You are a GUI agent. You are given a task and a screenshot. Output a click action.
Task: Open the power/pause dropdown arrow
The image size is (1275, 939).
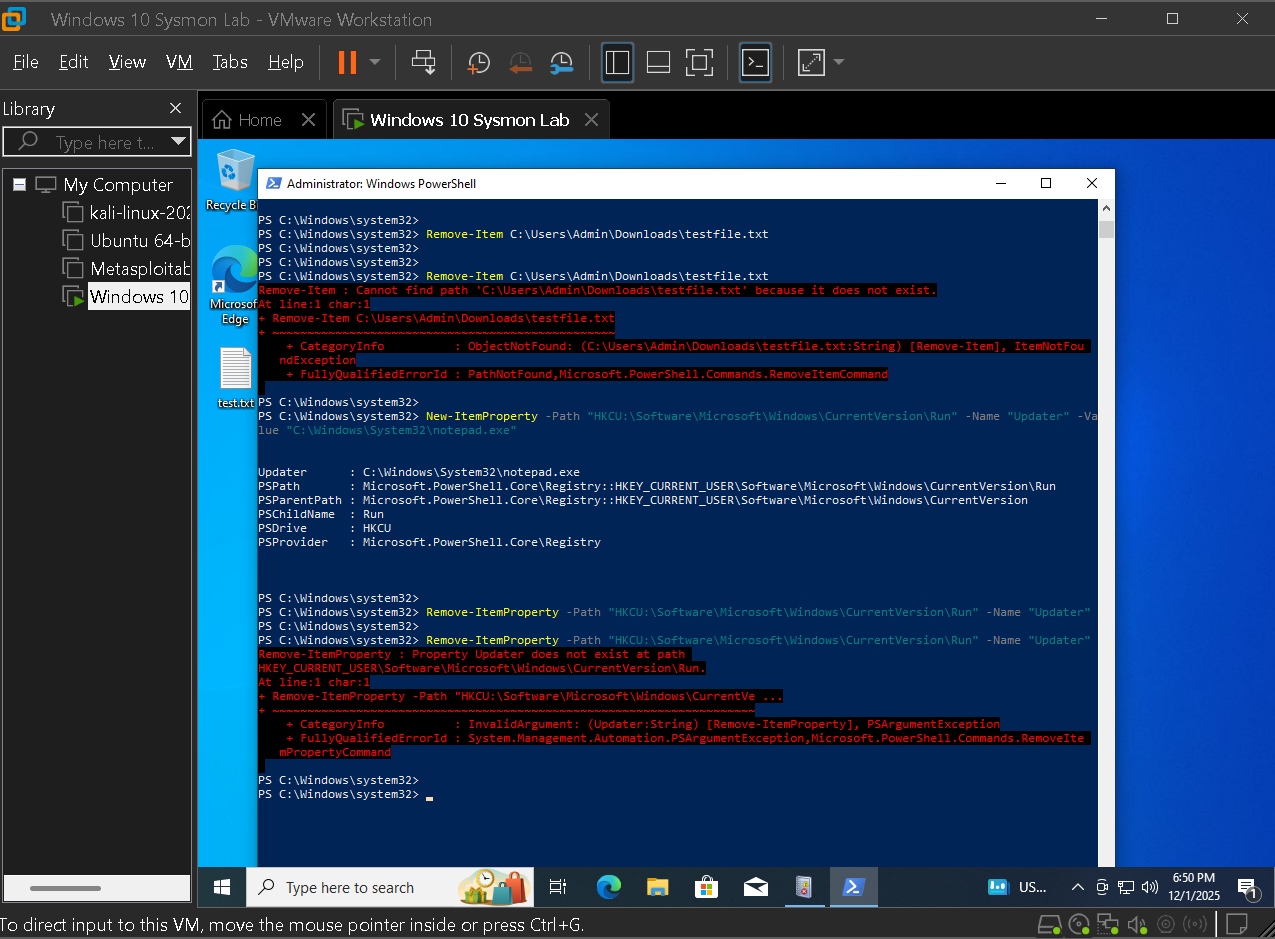(375, 62)
